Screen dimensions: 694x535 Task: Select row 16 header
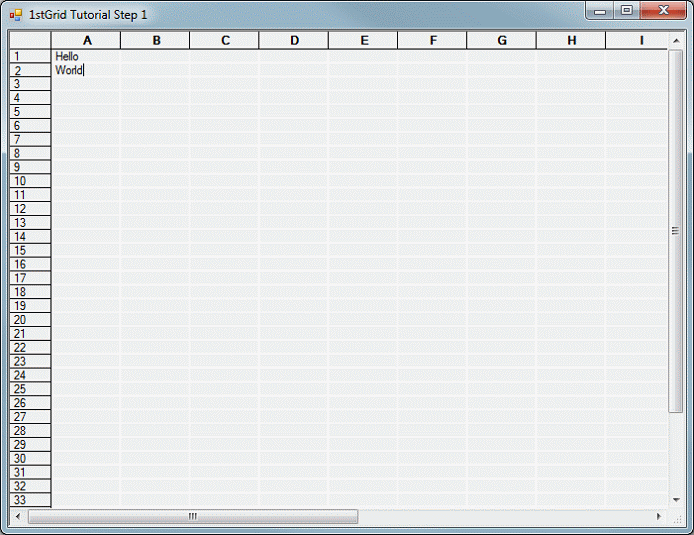tap(30, 264)
